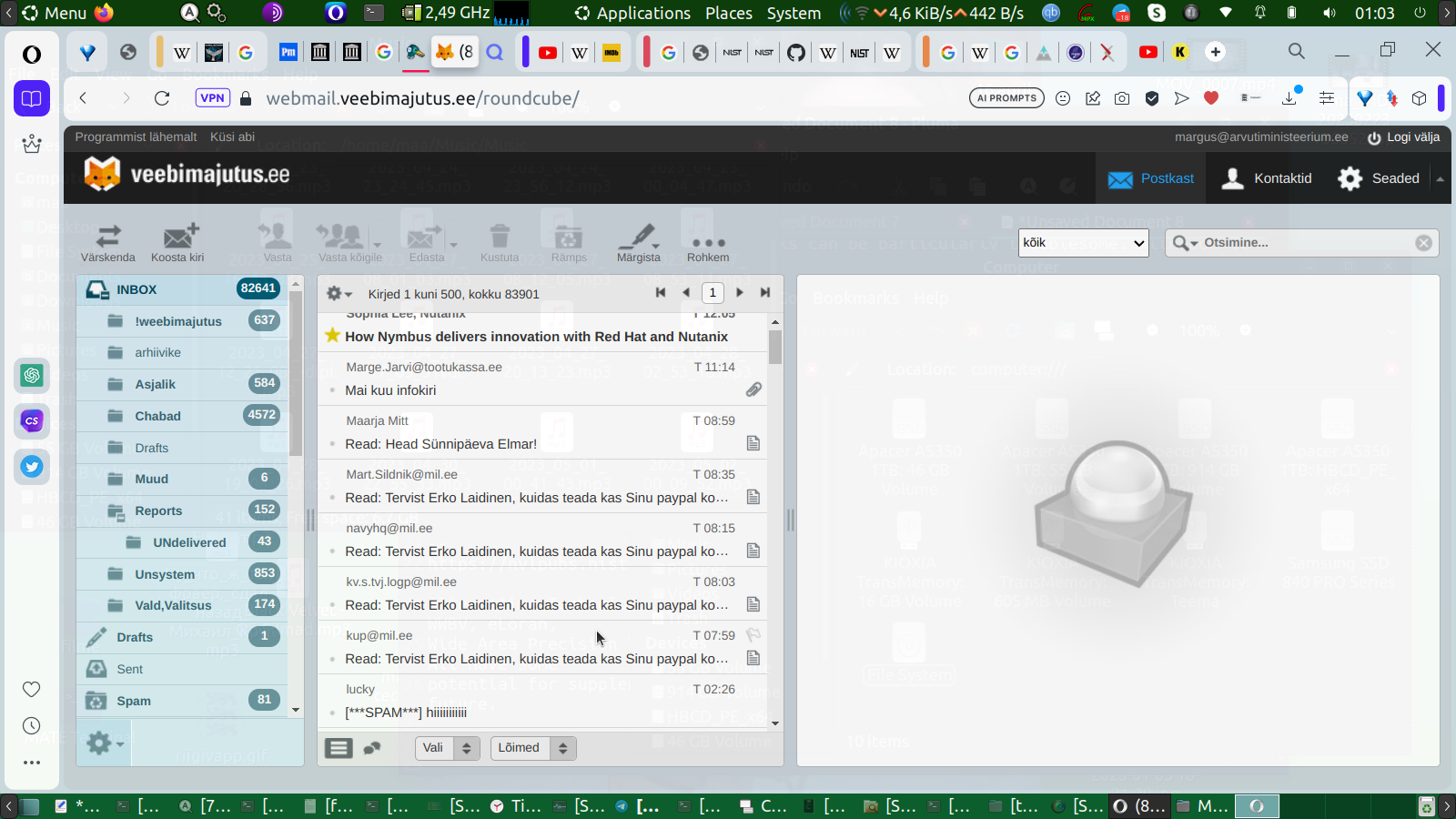This screenshot has width=1456, height=819.
Task: Open the Rohkem more actions menu
Action: [x=708, y=244]
